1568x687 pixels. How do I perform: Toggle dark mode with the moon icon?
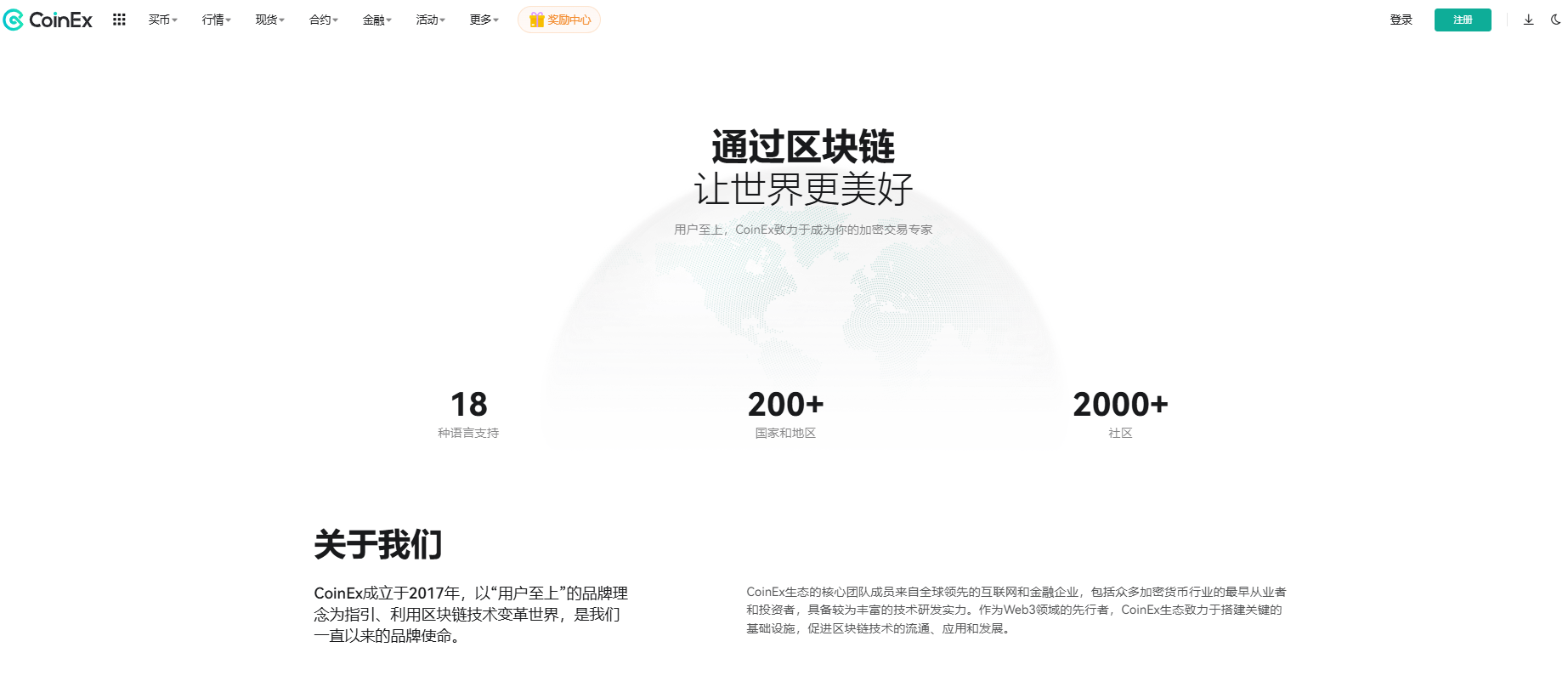1555,20
